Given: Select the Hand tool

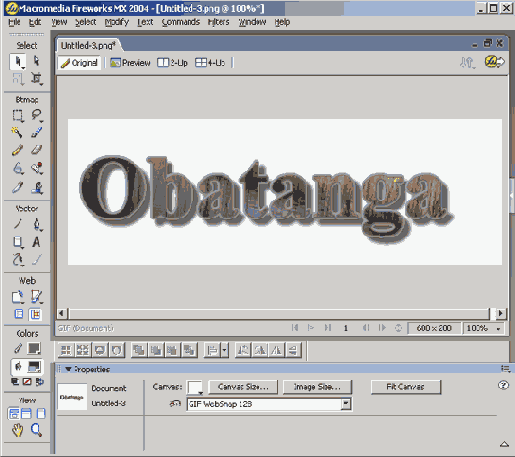Looking at the screenshot, I should (17, 430).
